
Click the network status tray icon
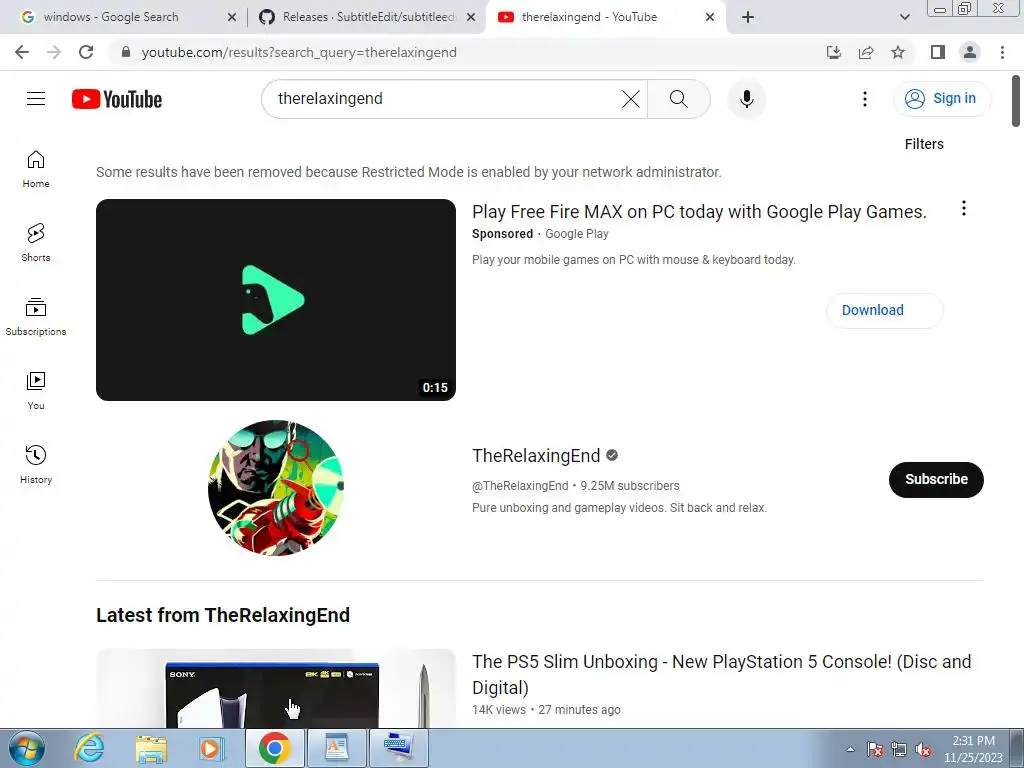(899, 749)
